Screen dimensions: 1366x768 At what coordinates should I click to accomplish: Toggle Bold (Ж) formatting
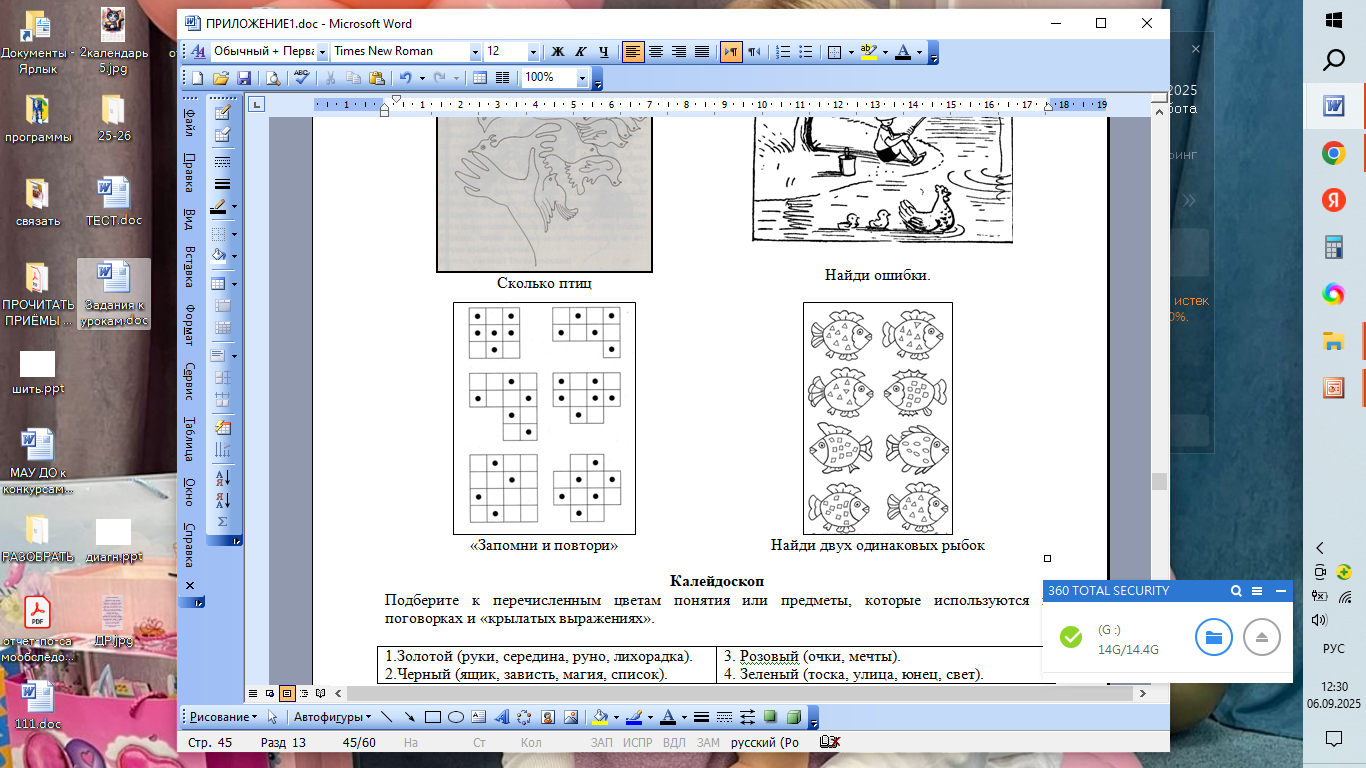(x=558, y=52)
